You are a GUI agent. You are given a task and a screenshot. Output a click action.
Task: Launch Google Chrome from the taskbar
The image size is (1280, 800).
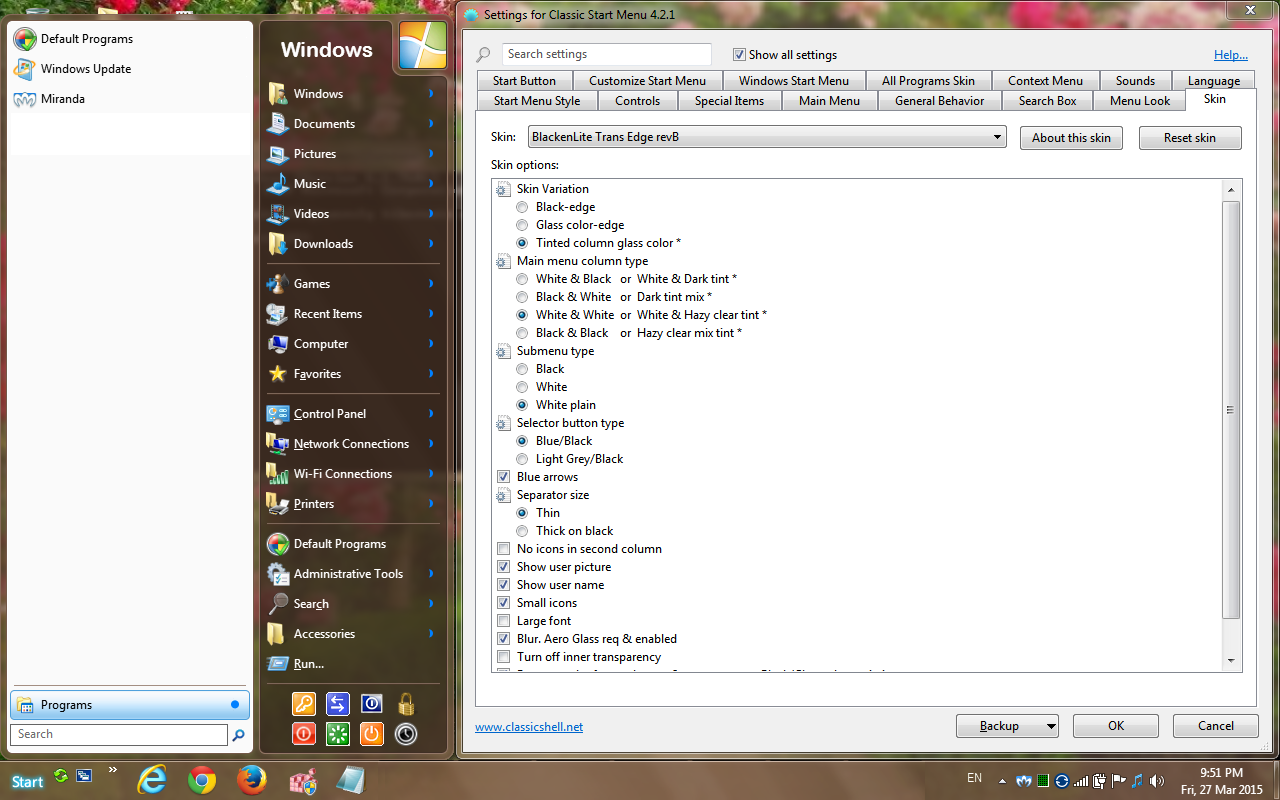tap(202, 780)
